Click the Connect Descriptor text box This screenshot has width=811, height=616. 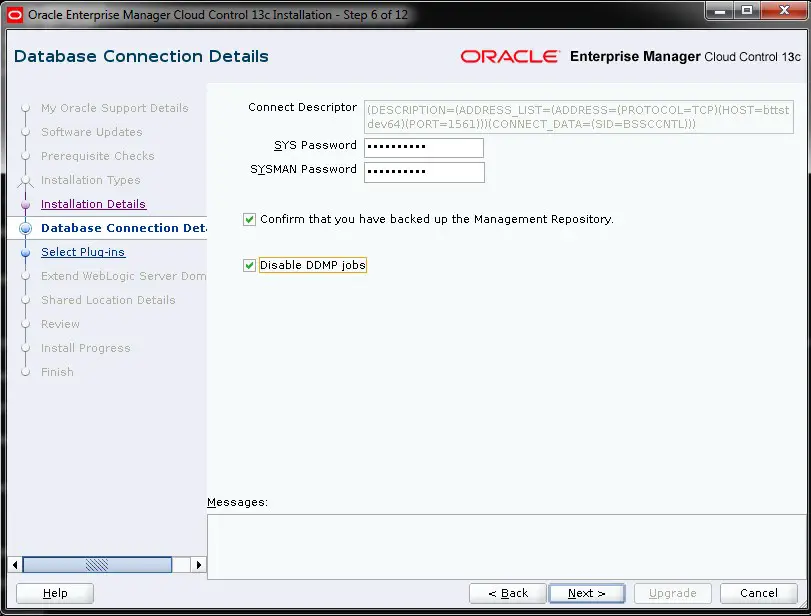click(578, 117)
